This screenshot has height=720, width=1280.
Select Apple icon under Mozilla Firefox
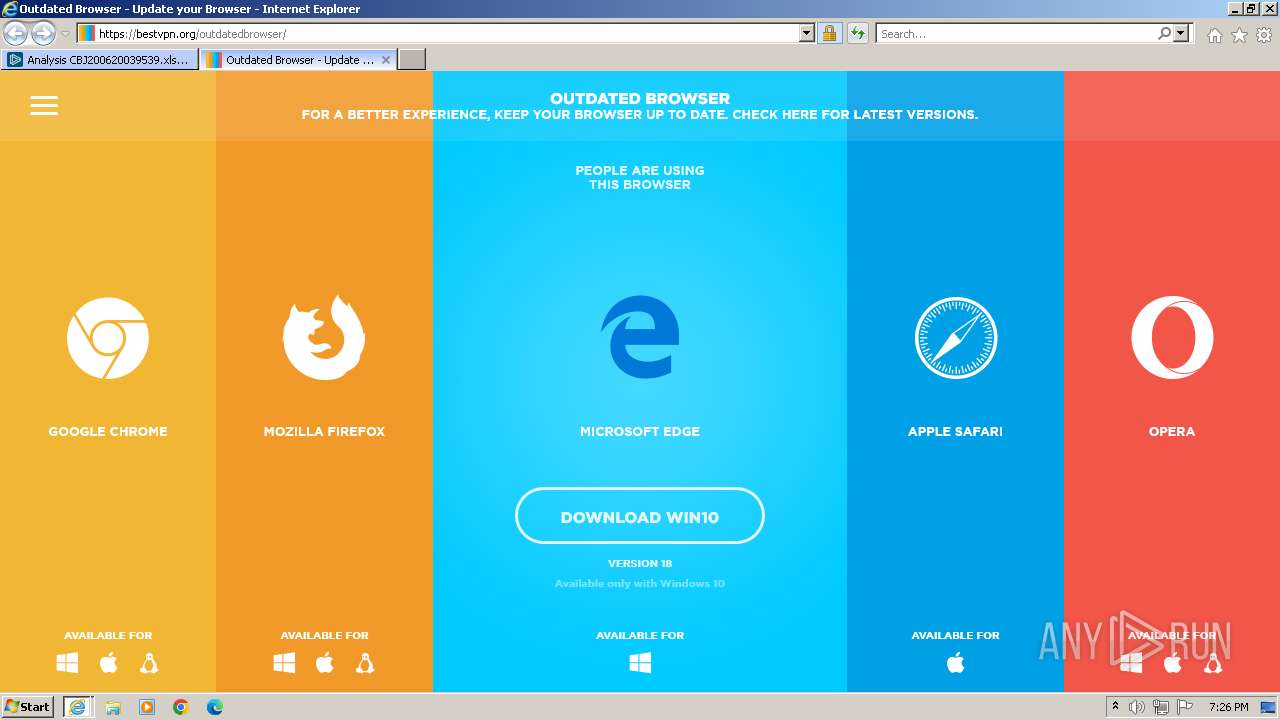pyautogui.click(x=325, y=662)
